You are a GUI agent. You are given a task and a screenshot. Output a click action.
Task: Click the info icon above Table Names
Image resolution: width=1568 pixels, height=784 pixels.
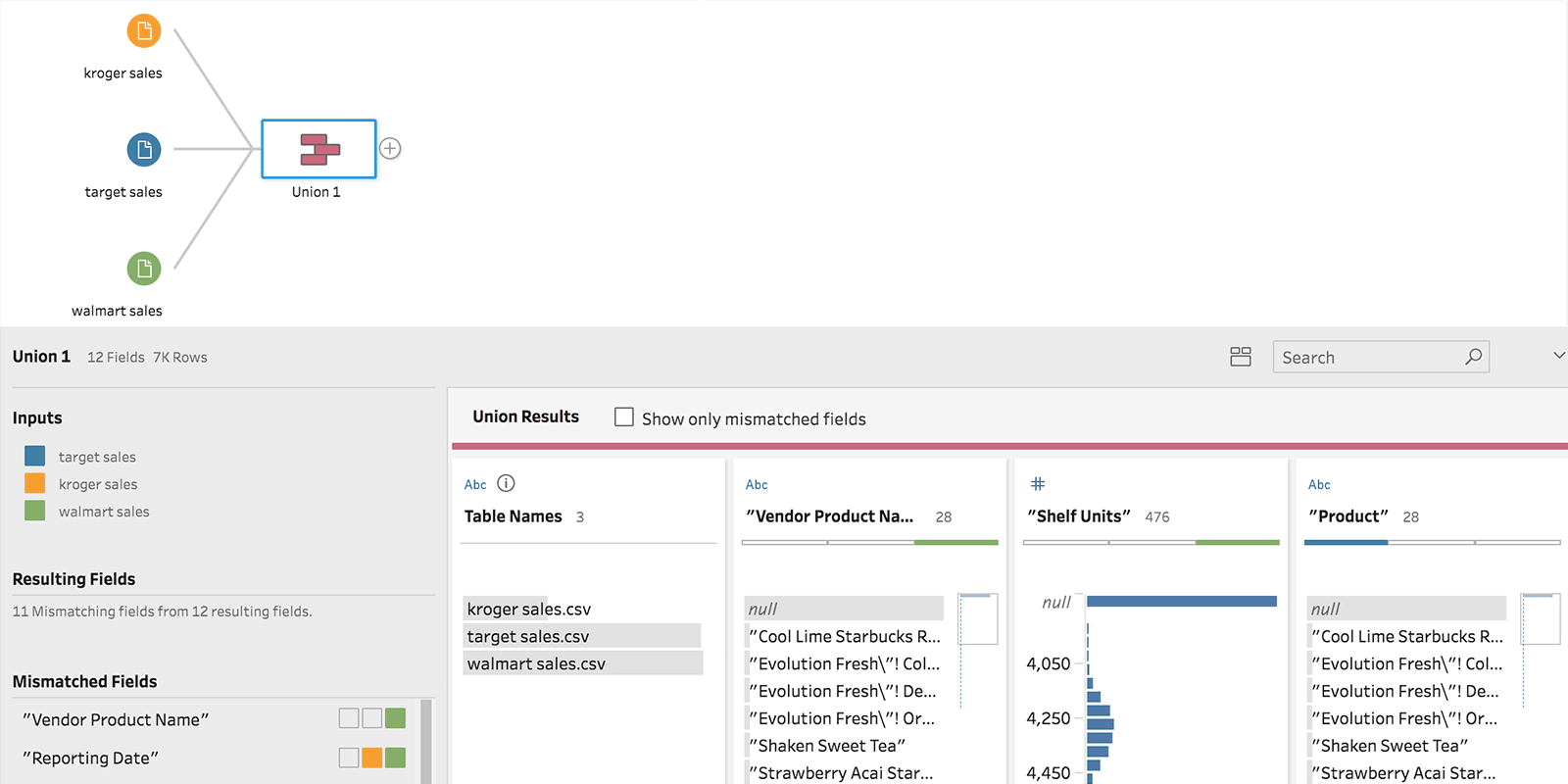(x=506, y=483)
